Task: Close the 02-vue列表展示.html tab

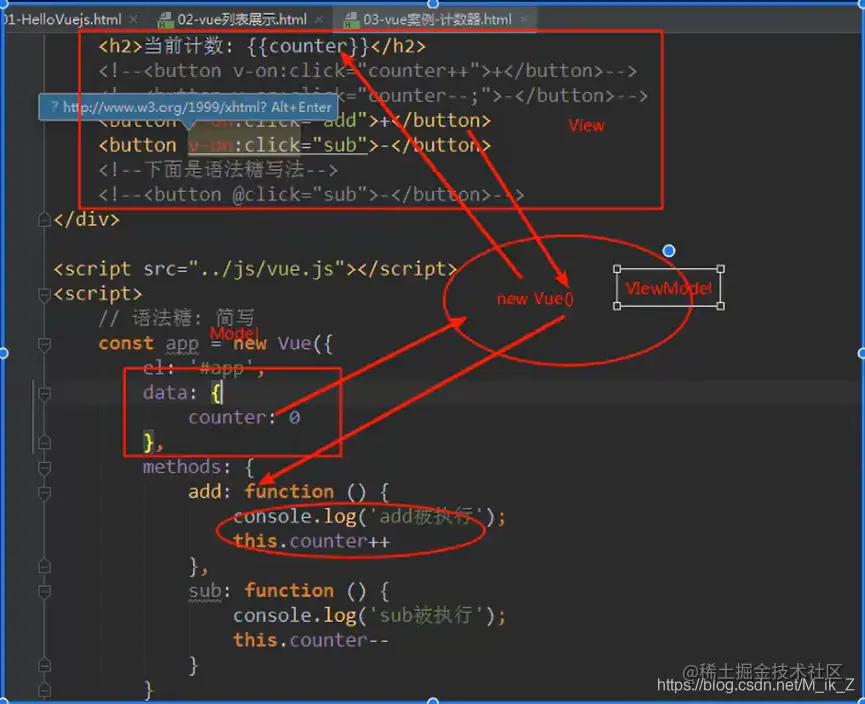Action: (319, 20)
